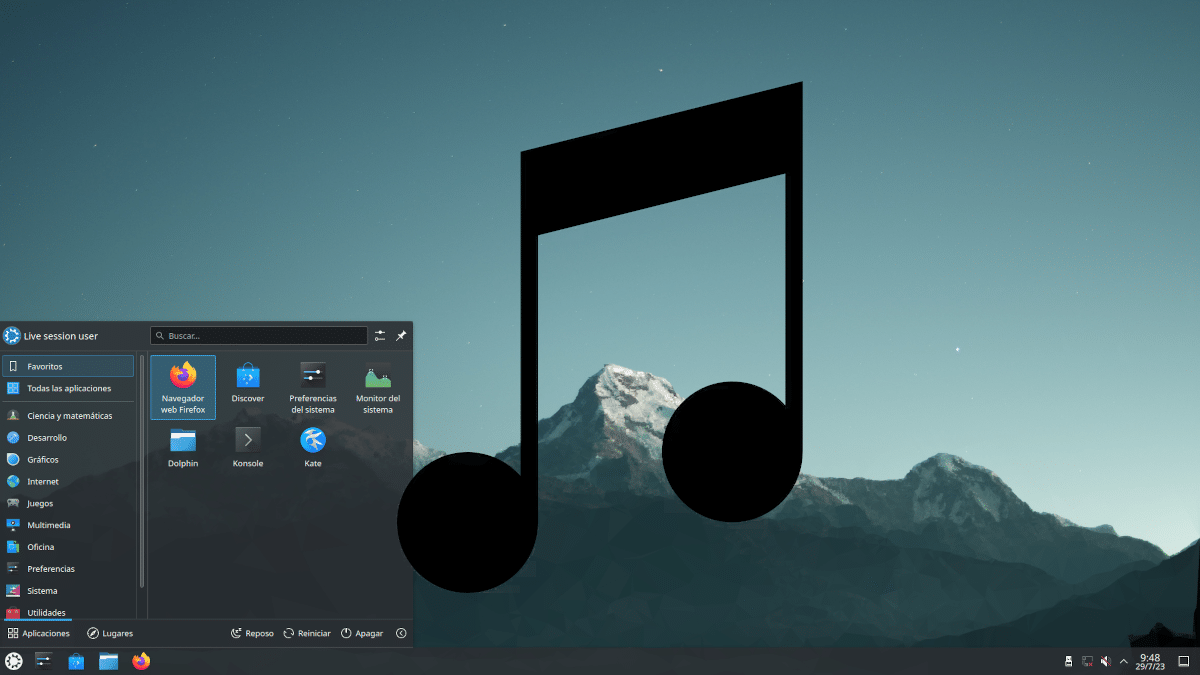
Task: Click the Live session user avatar
Action: 12,336
